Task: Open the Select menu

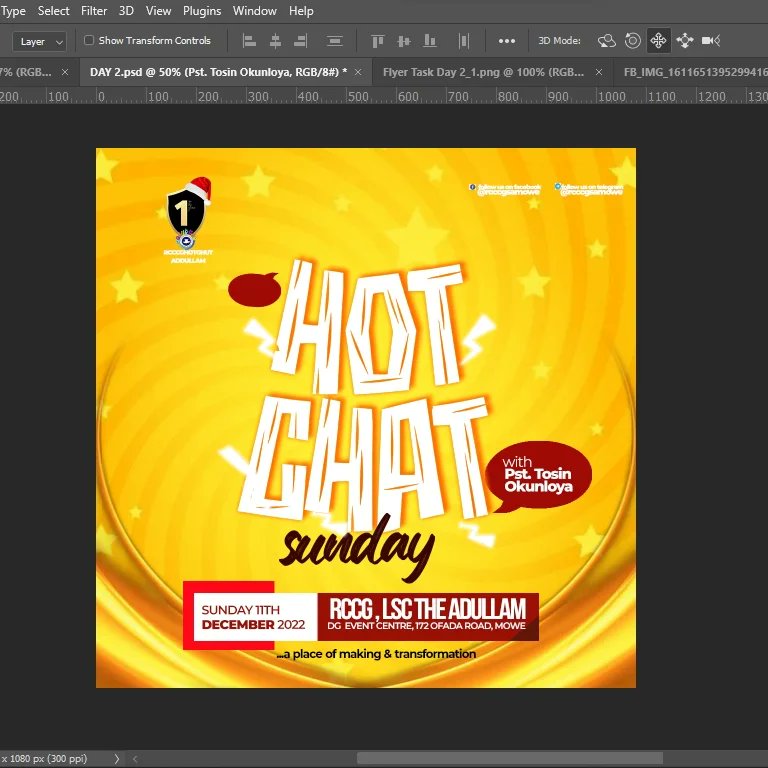Action: point(53,11)
